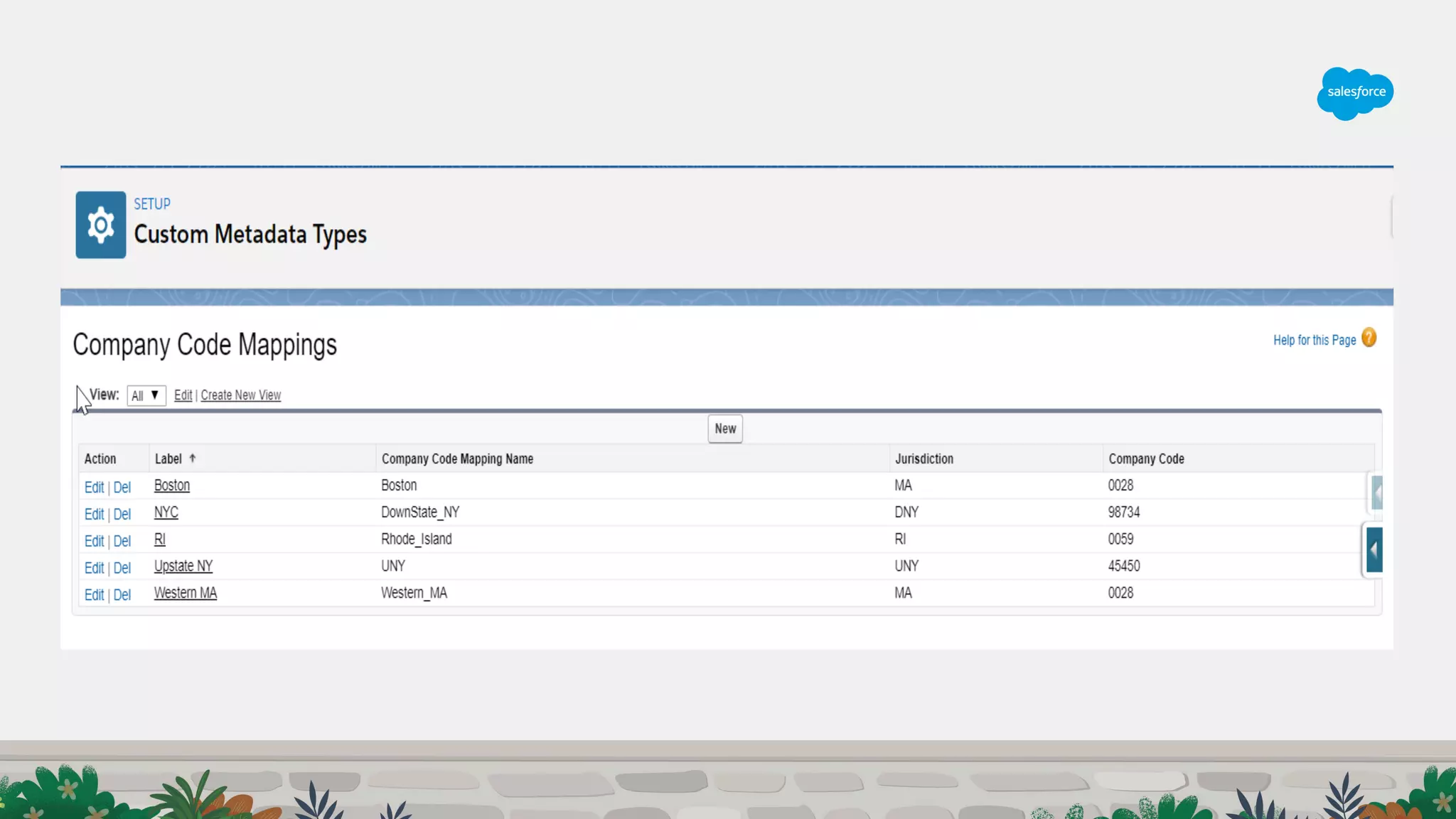Screen dimensions: 1456x819
Task: Click the Setup gear icon
Action: 100,225
